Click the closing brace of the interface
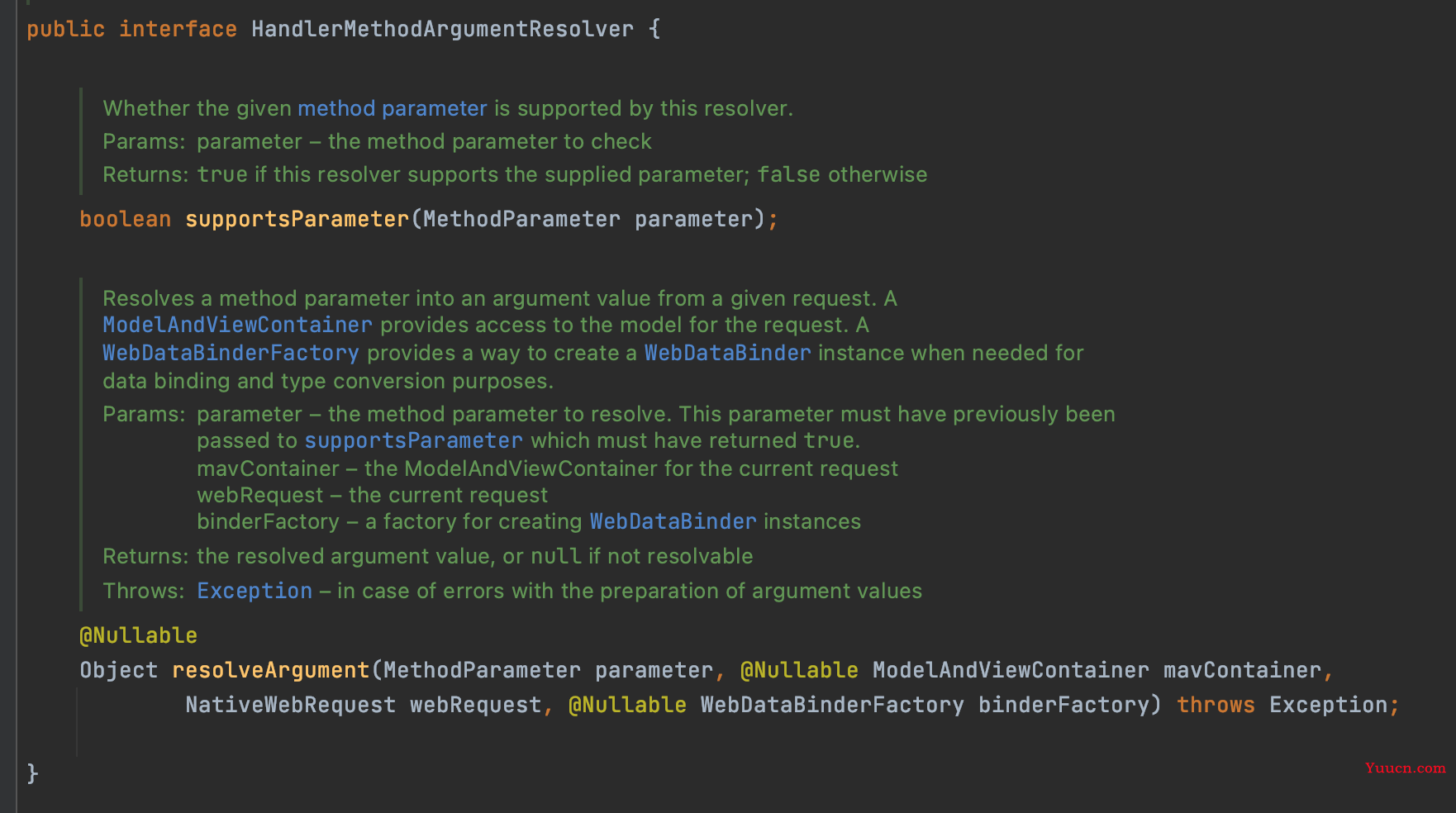Screen dimensions: 1456x813 (x=32, y=773)
